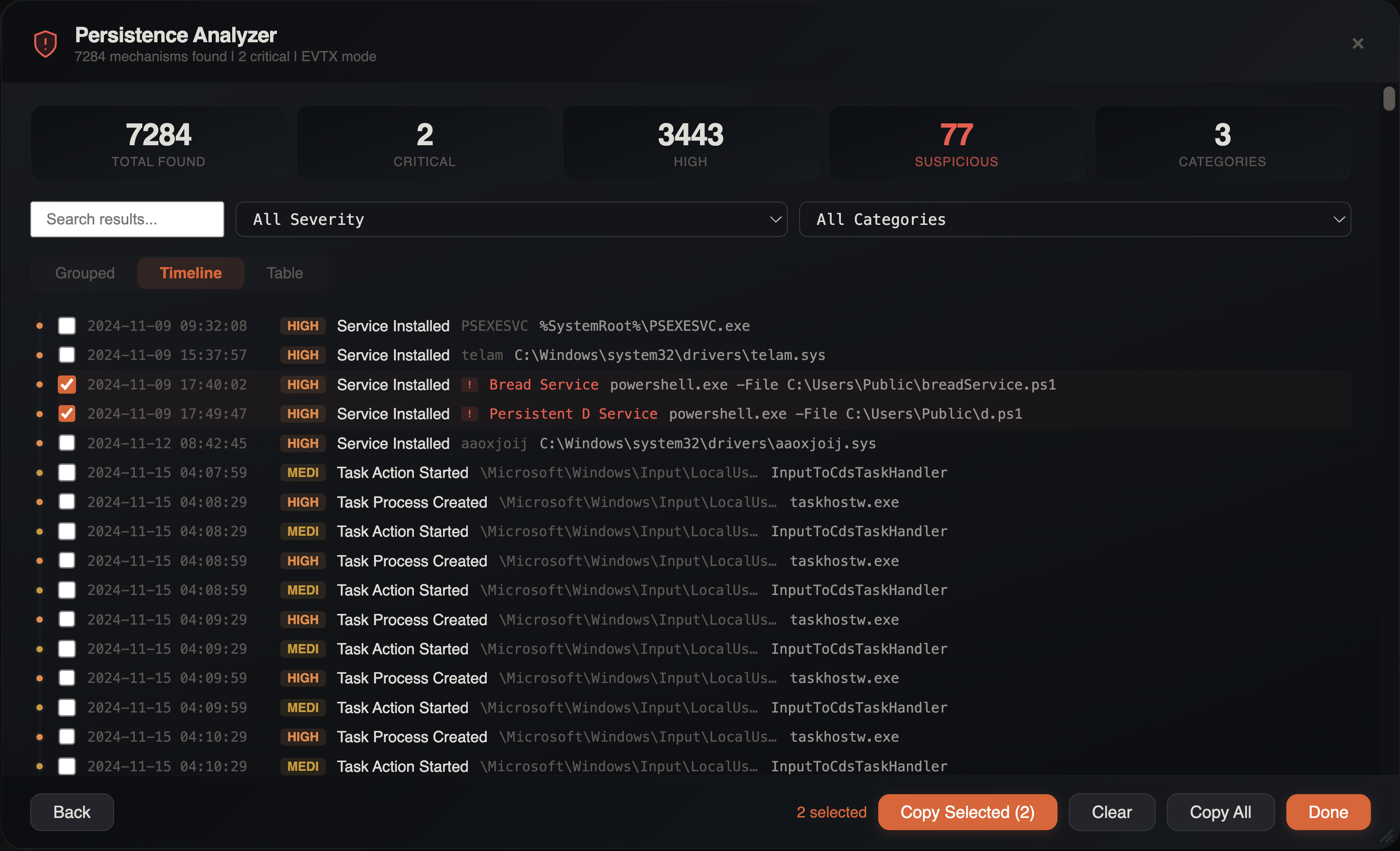This screenshot has width=1400, height=851.
Task: Click the HIGH badge on the aaoxjoij driver row
Action: click(302, 443)
